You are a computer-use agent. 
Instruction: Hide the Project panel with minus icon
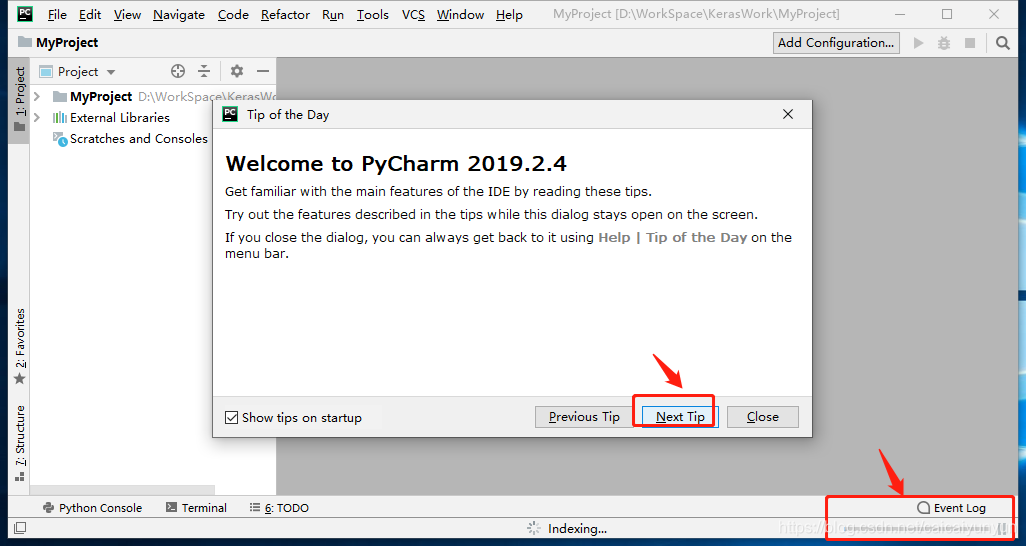click(263, 71)
